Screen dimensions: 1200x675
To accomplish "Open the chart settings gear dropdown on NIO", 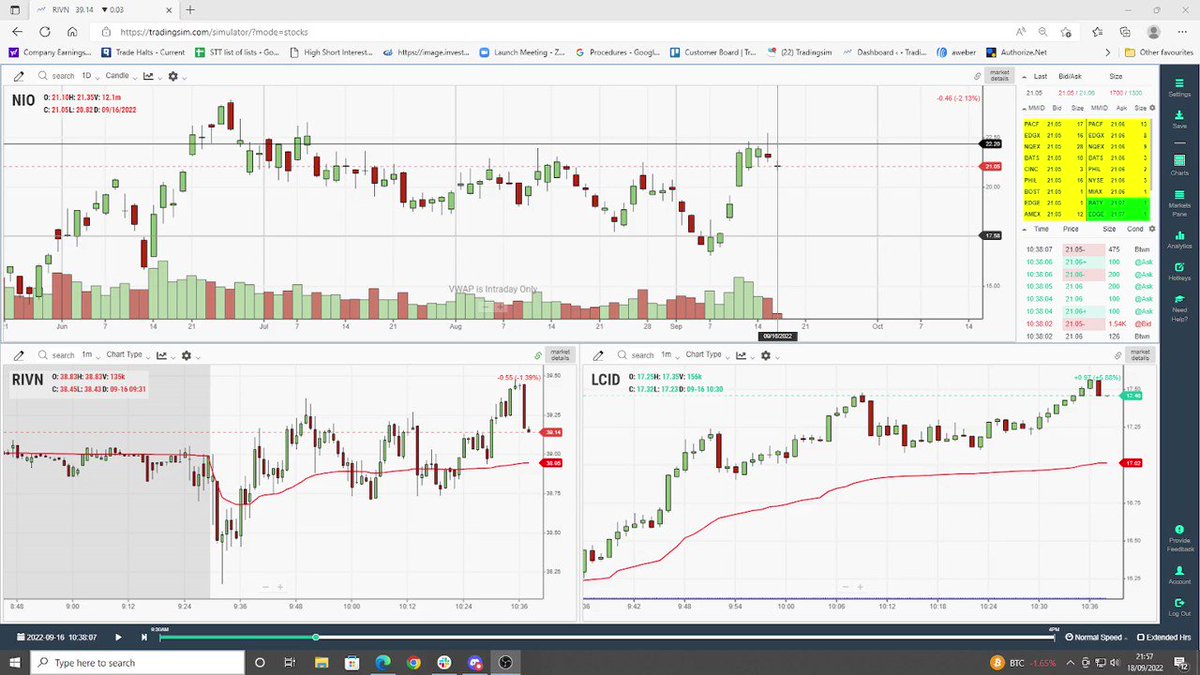I will (176, 76).
